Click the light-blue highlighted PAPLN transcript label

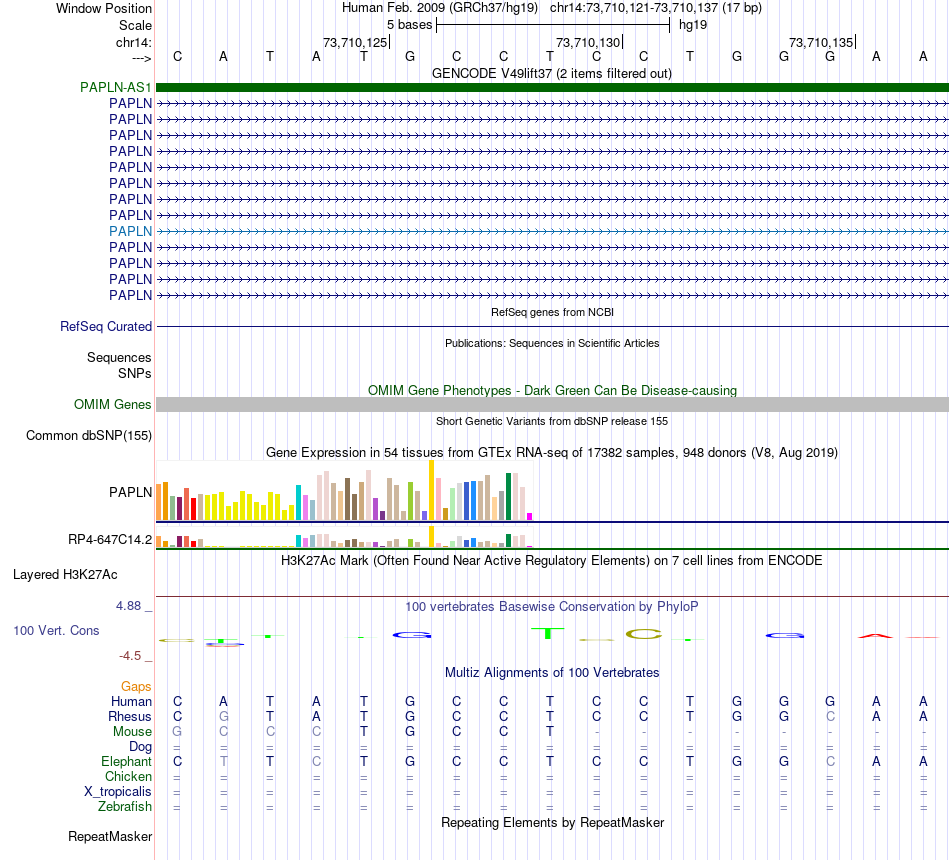click(x=130, y=231)
